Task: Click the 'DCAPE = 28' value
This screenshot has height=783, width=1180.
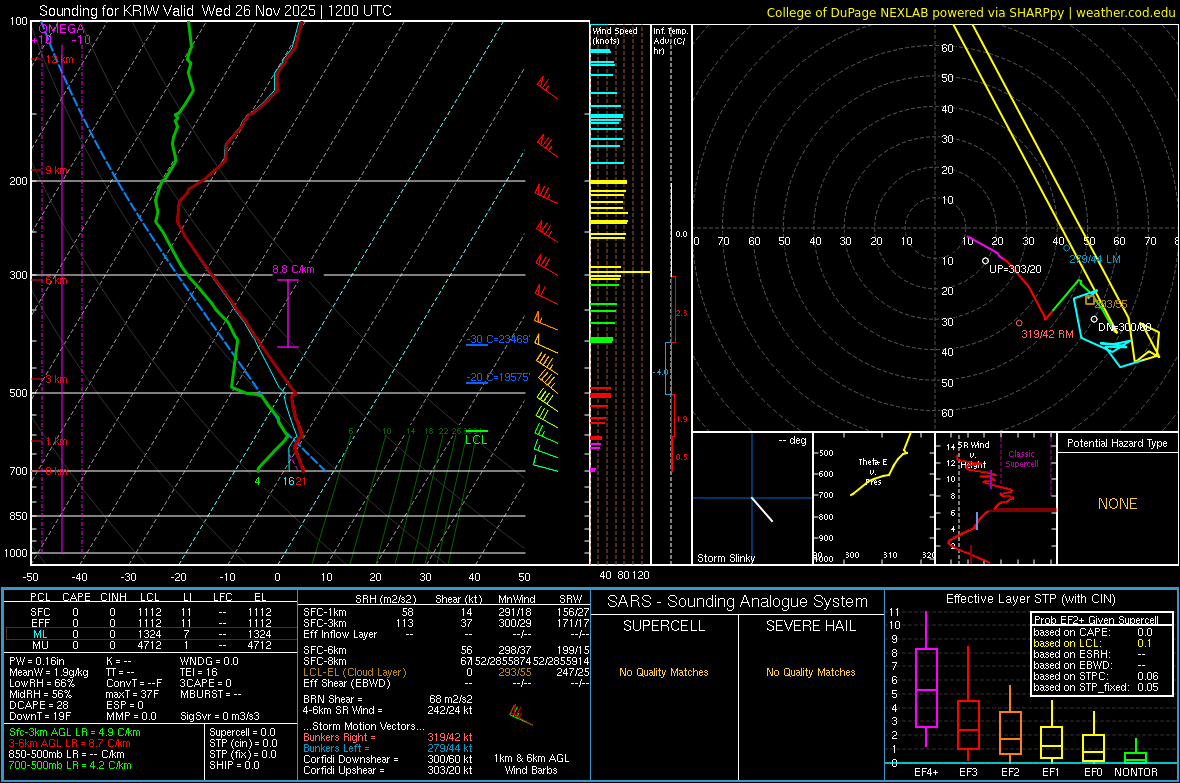Action: click(38, 705)
